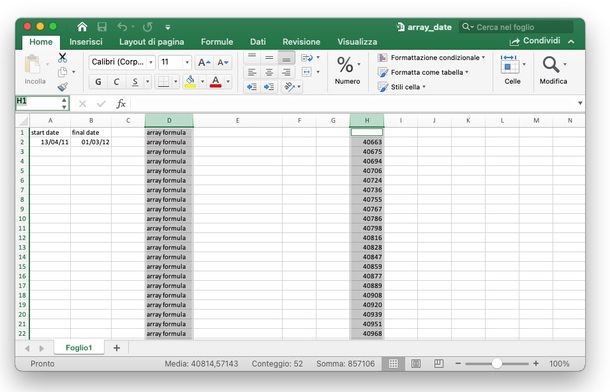This screenshot has height=392, width=610.
Task: Paste with the Incolla button
Action: (35, 70)
